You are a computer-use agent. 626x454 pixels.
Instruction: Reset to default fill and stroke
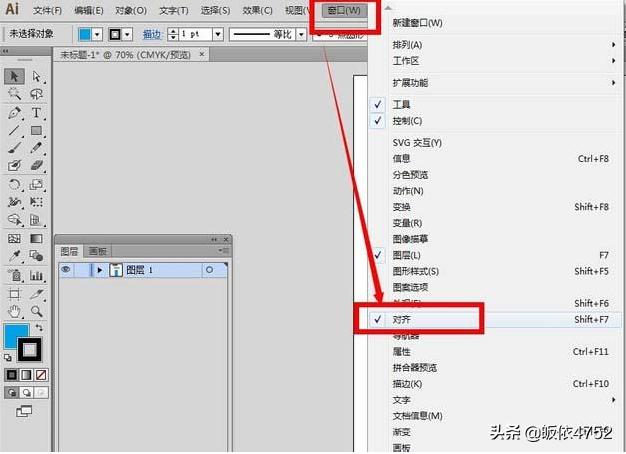click(8, 357)
